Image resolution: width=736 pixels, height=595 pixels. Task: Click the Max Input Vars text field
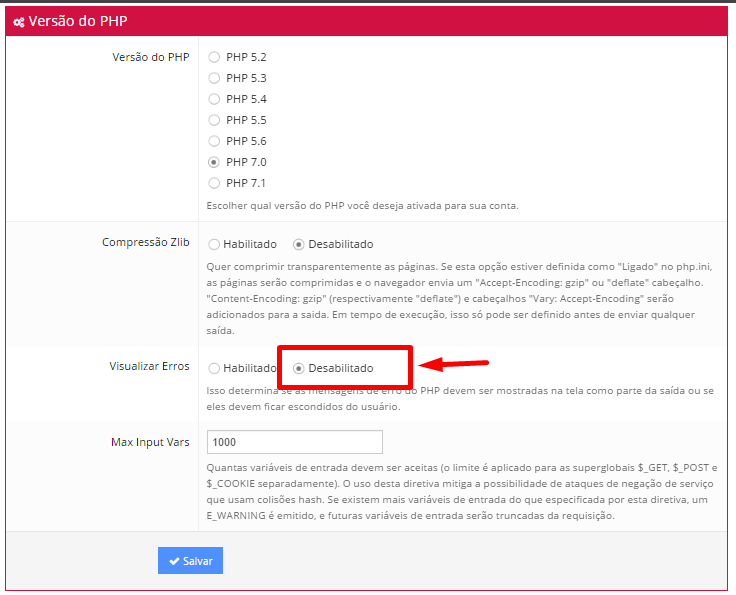pyautogui.click(x=294, y=442)
